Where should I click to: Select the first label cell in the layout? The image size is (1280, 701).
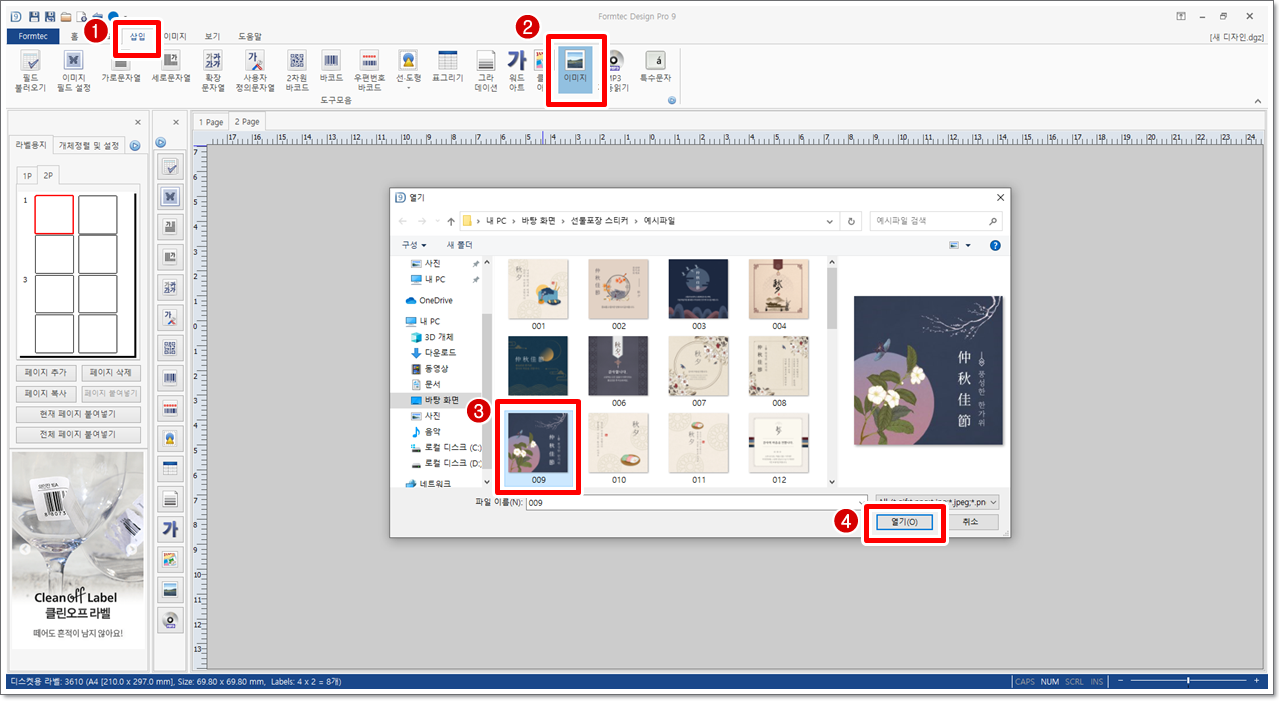tap(54, 214)
